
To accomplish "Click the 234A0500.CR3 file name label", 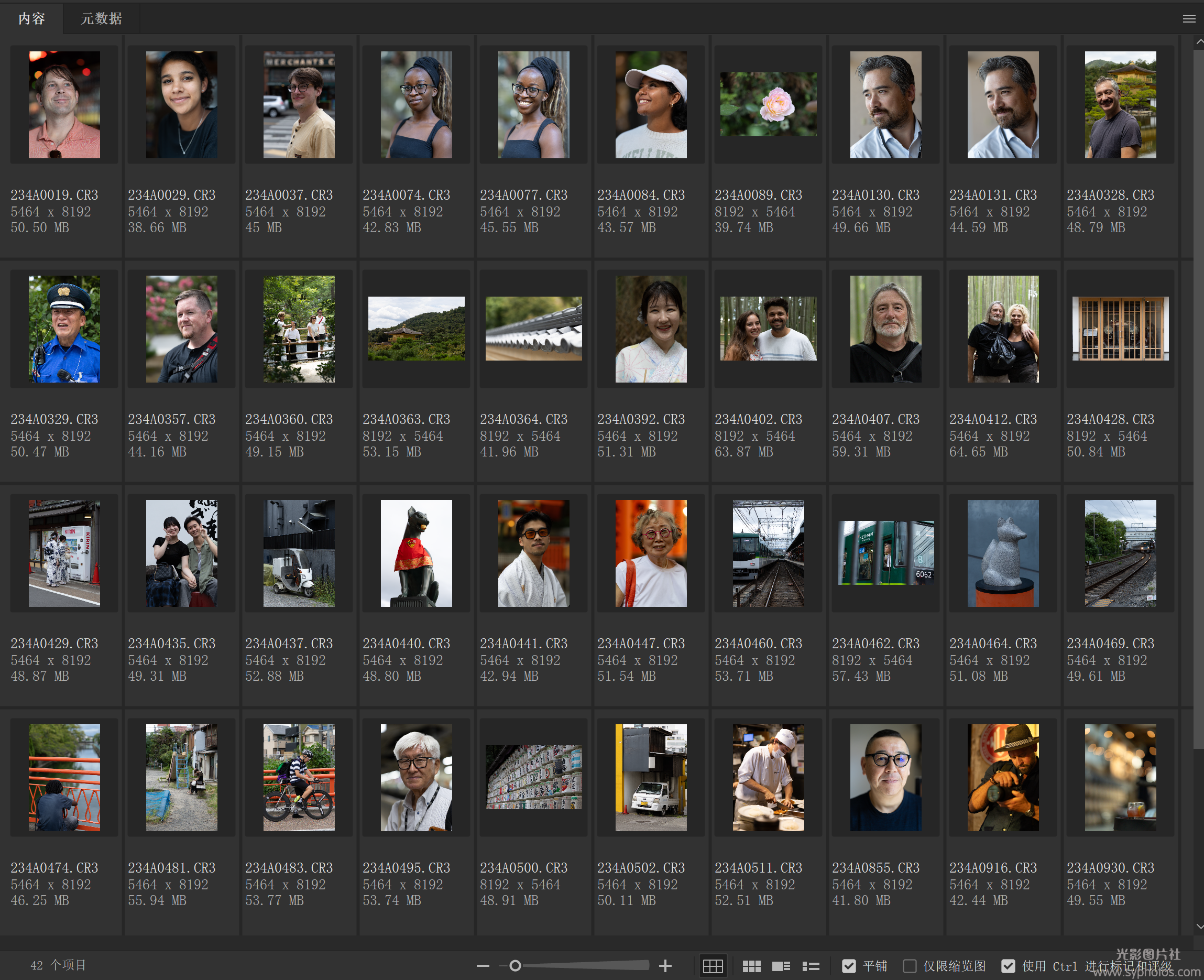I will [523, 868].
